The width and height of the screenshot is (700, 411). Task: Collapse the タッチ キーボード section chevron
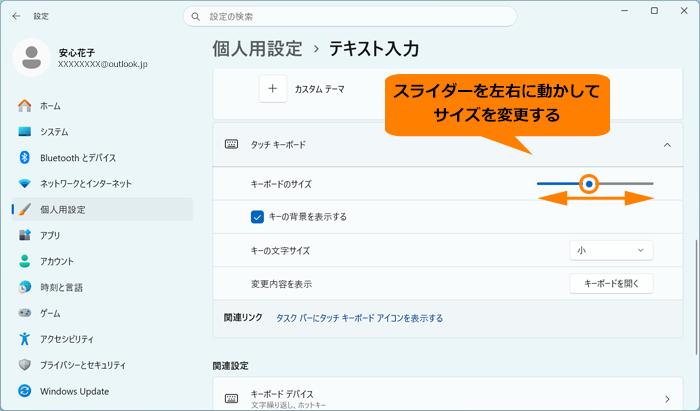667,145
